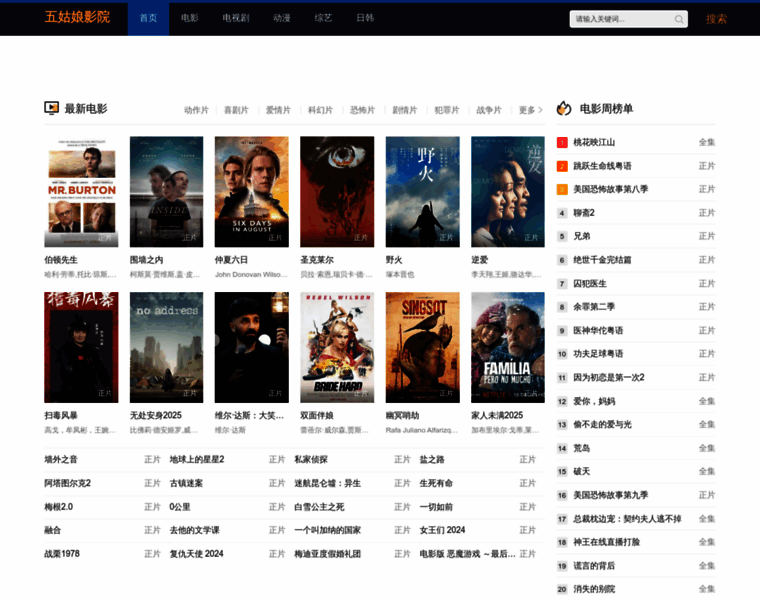Click the 搜索 search button
The height and width of the screenshot is (600, 760).
[x=716, y=19]
